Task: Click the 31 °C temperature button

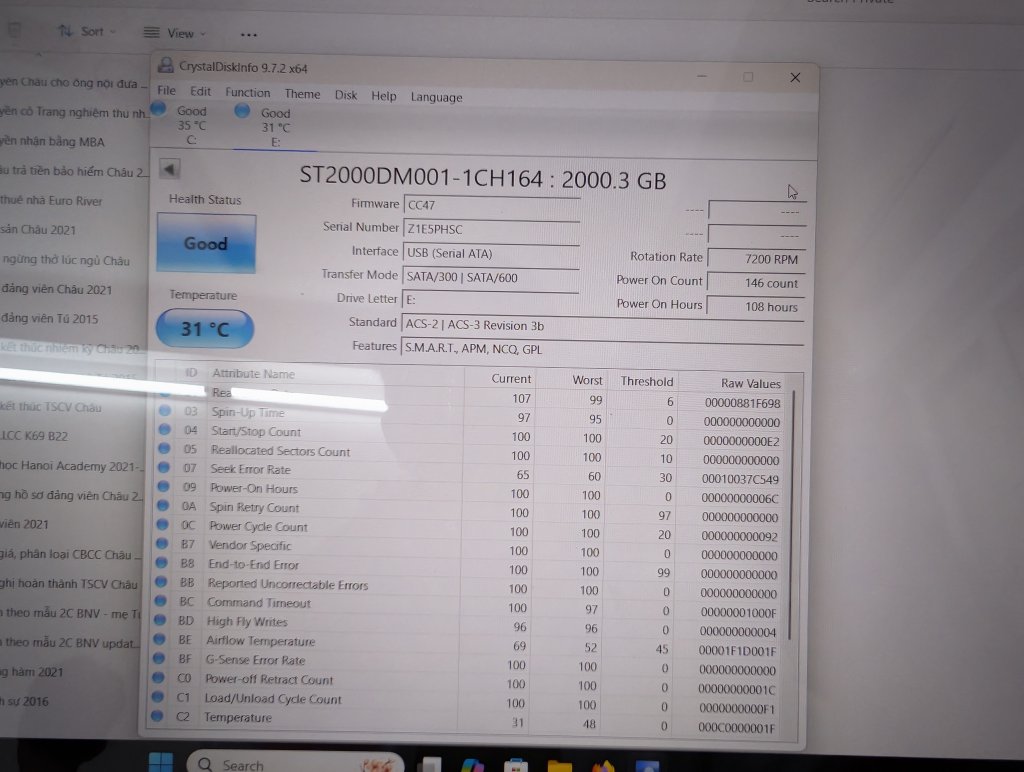Action: (x=204, y=329)
